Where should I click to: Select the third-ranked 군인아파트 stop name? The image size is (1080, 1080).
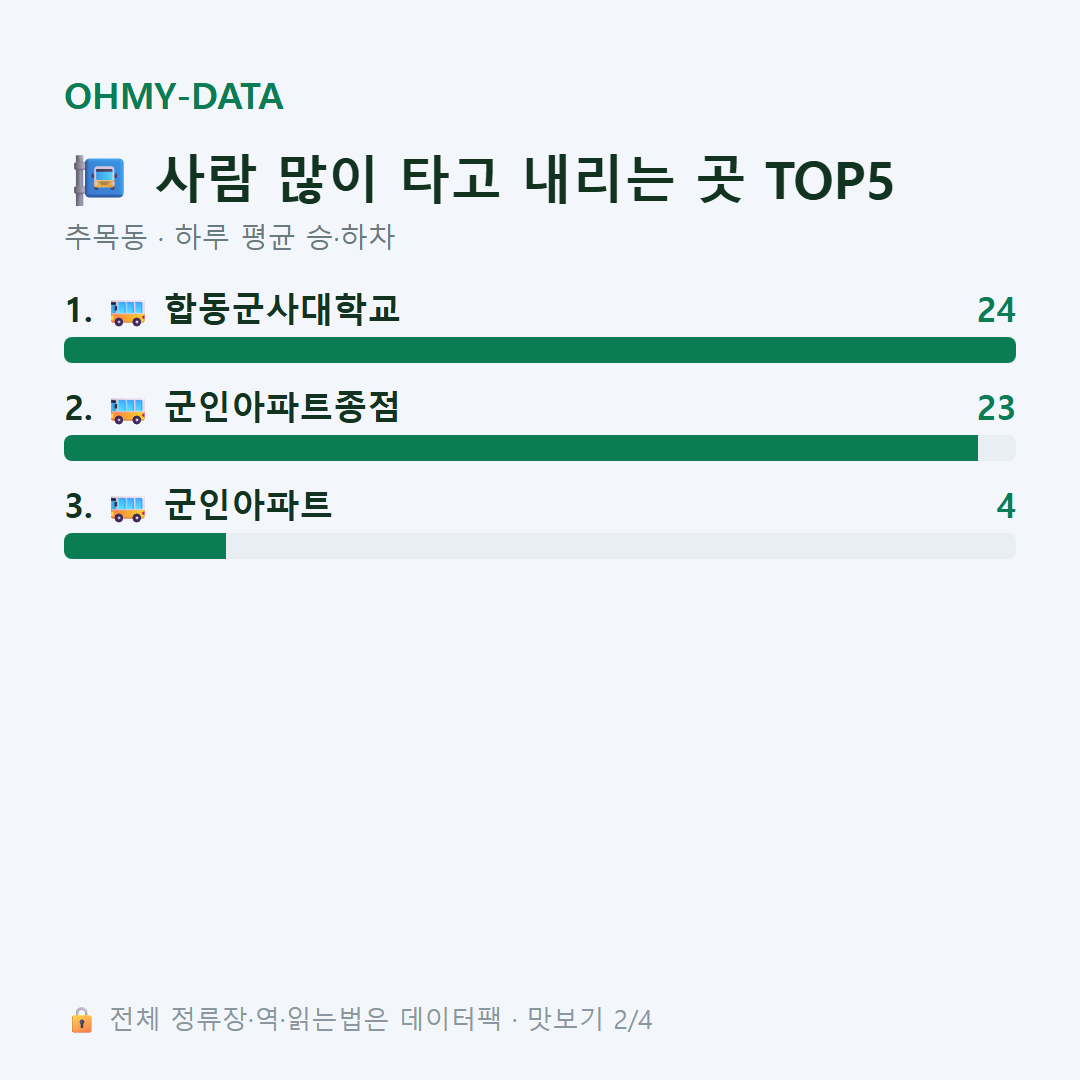pos(248,505)
